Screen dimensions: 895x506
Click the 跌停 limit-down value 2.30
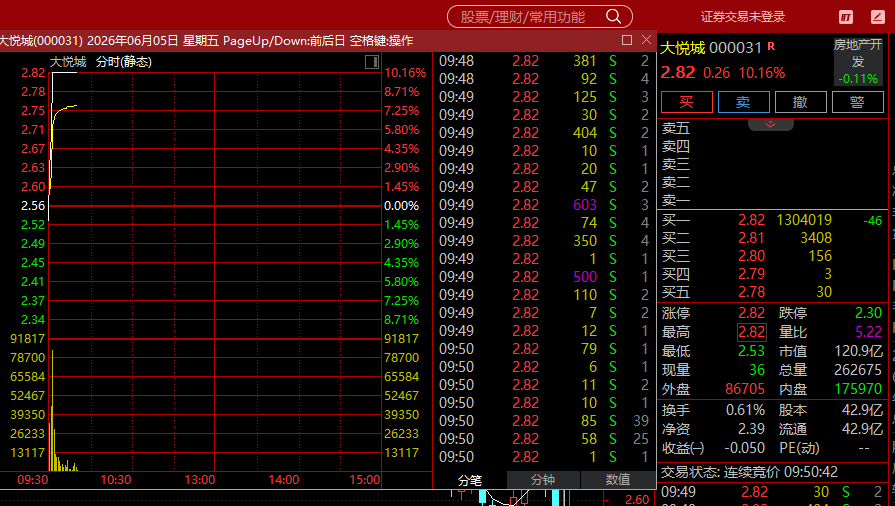(868, 313)
